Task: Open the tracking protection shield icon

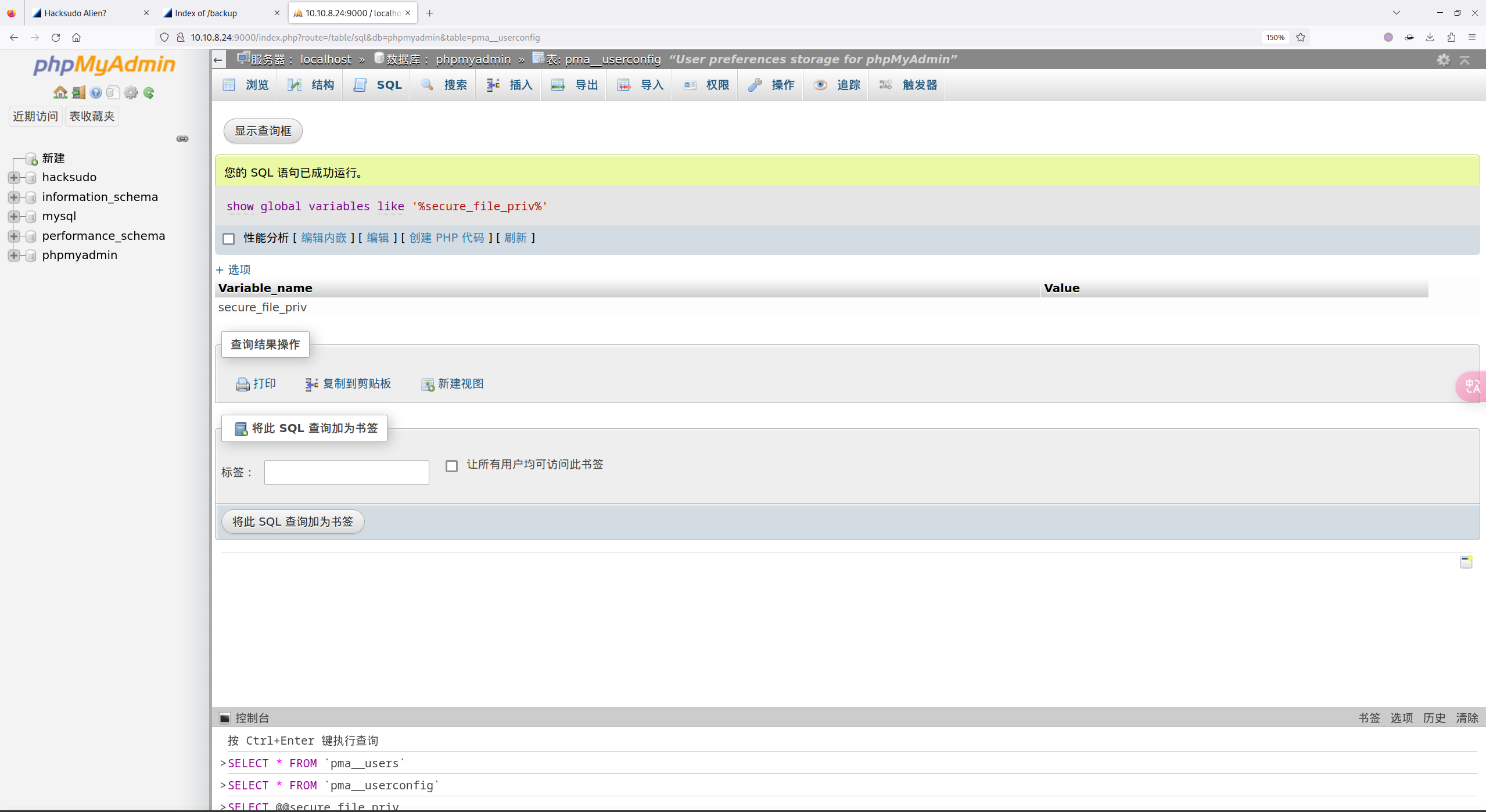Action: pyautogui.click(x=164, y=37)
